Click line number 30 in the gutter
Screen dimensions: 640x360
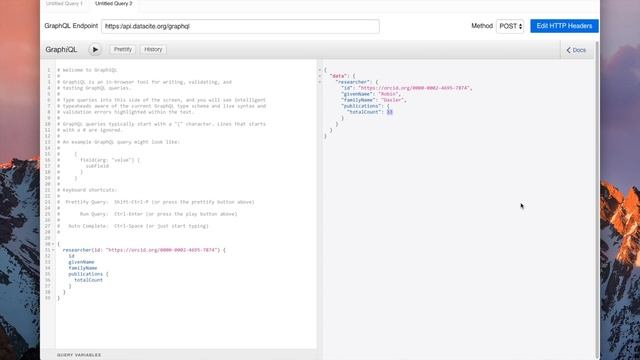tap(47, 244)
